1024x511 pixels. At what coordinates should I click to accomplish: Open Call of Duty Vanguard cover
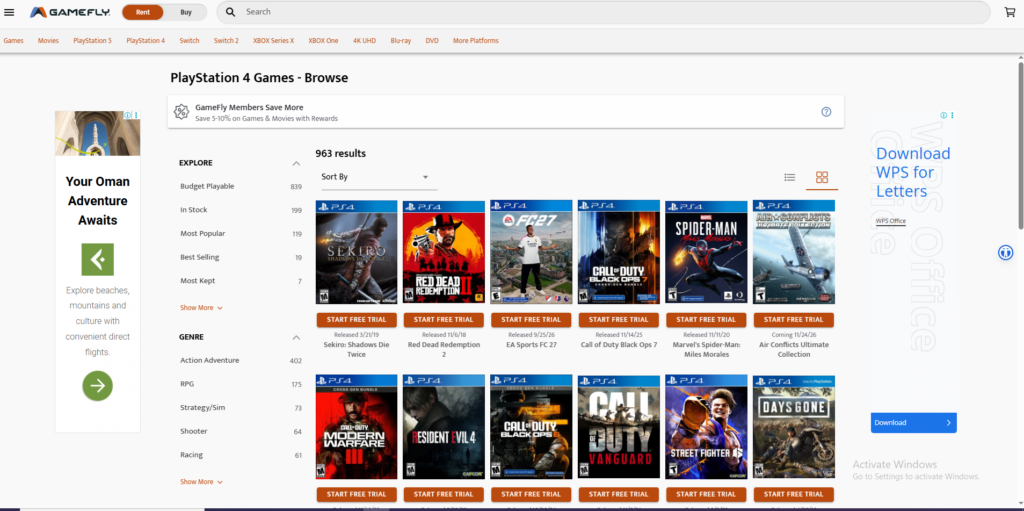click(618, 427)
